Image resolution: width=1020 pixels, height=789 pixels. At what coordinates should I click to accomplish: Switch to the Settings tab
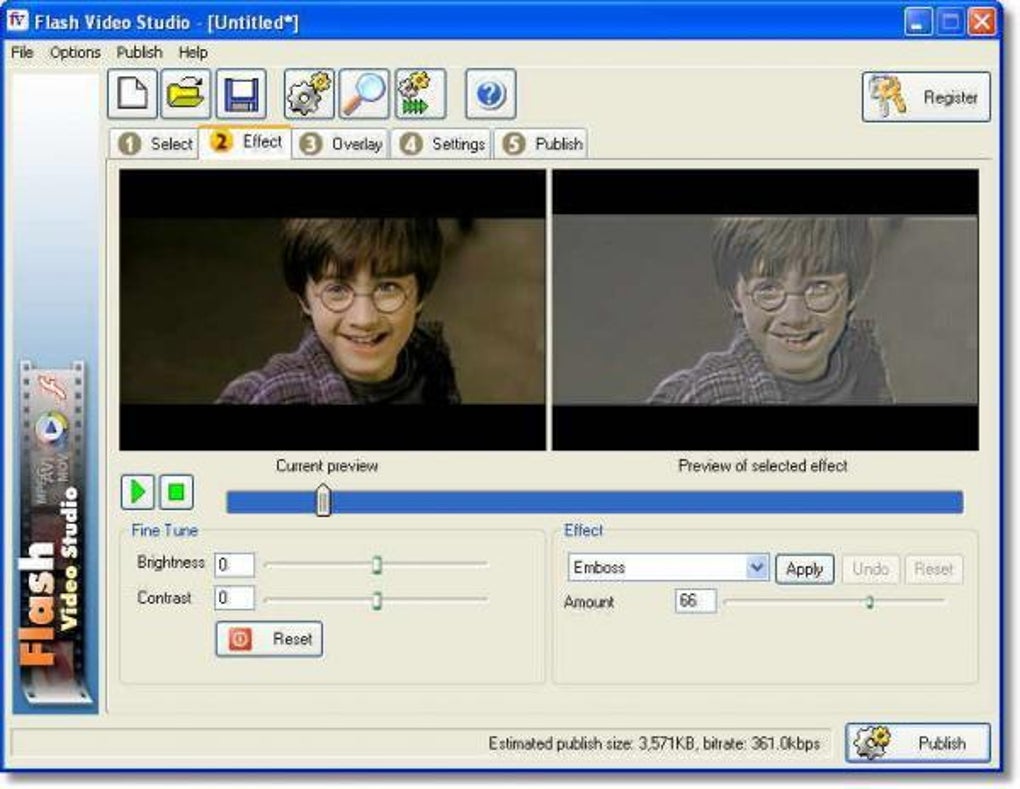tap(442, 144)
